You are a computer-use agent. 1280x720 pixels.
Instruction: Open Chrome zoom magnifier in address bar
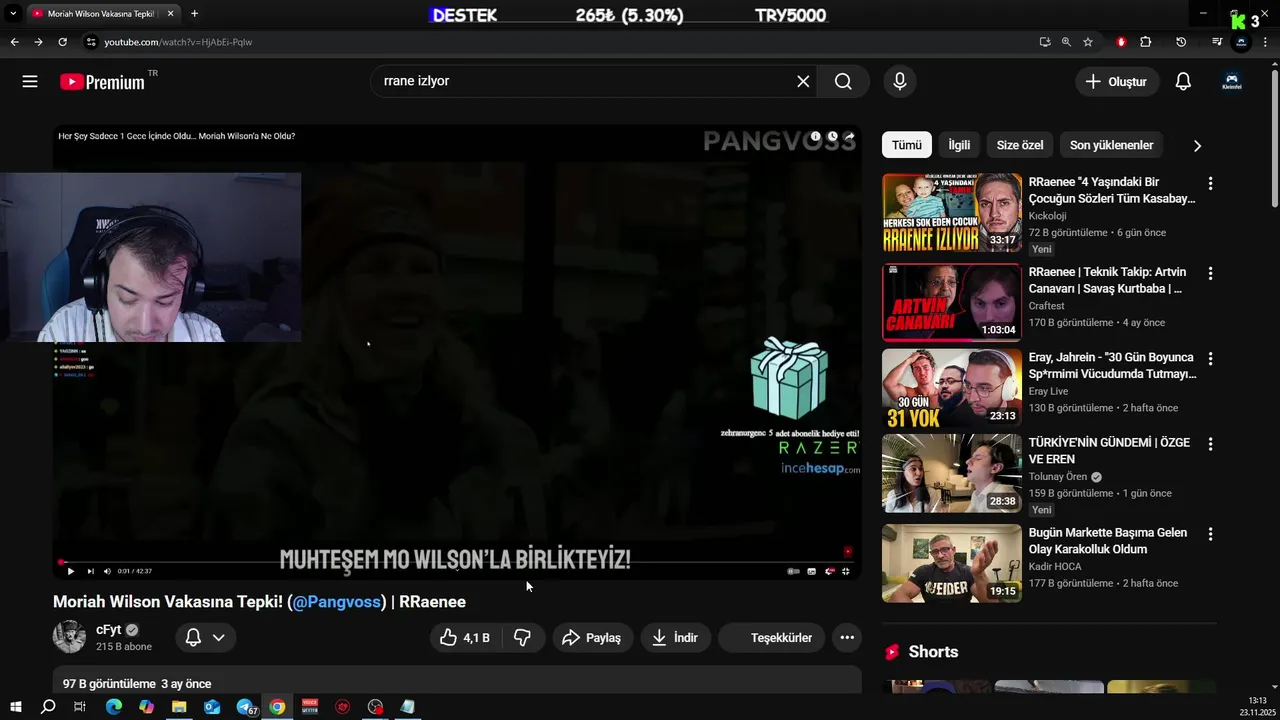click(1066, 42)
